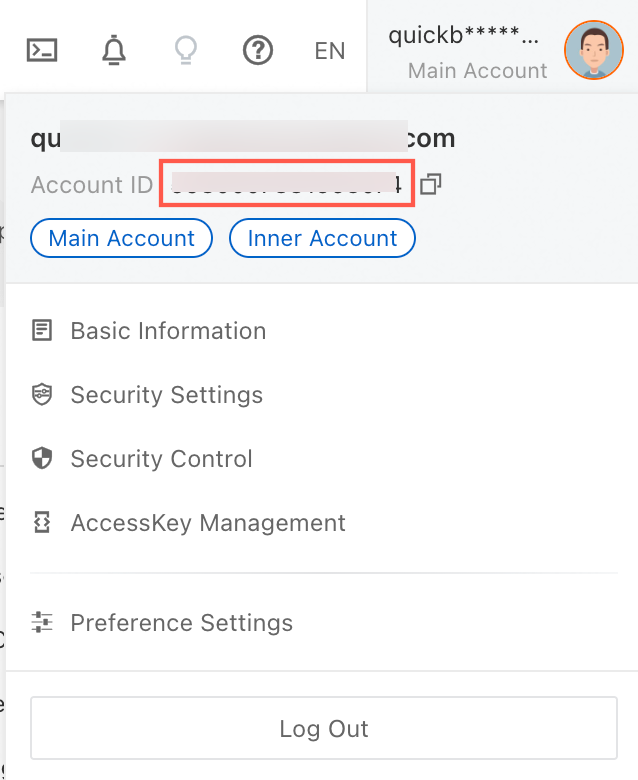Click the Basic Information document icon
Image resolution: width=638 pixels, height=780 pixels.
tap(42, 331)
